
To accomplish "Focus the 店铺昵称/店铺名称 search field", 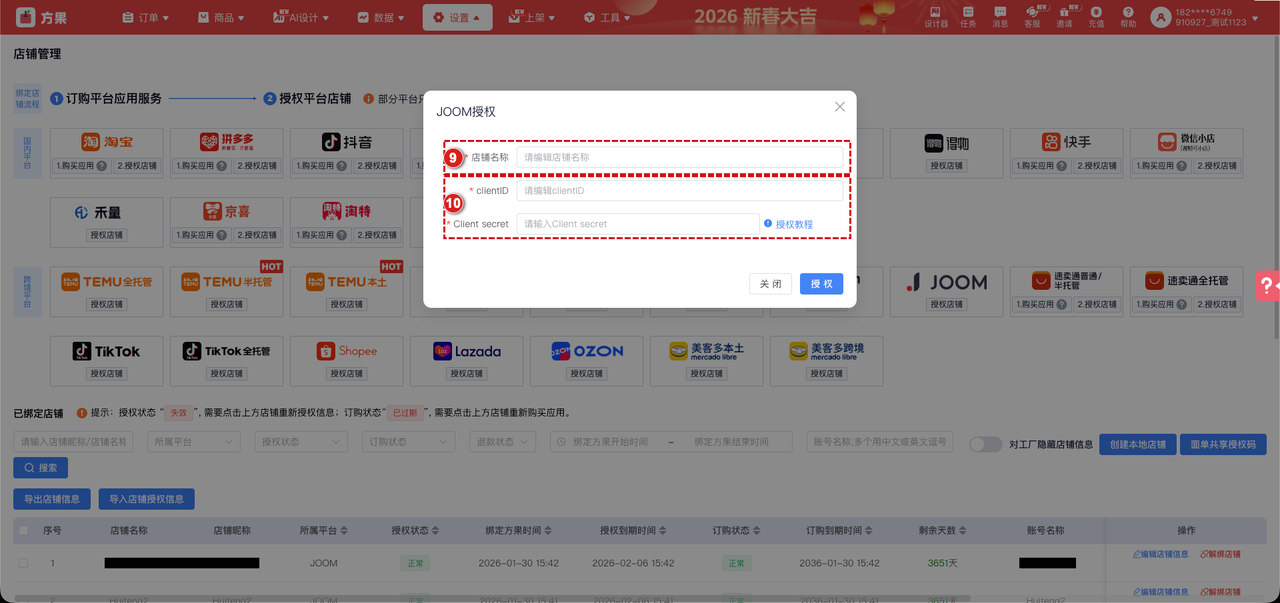I will pos(73,442).
